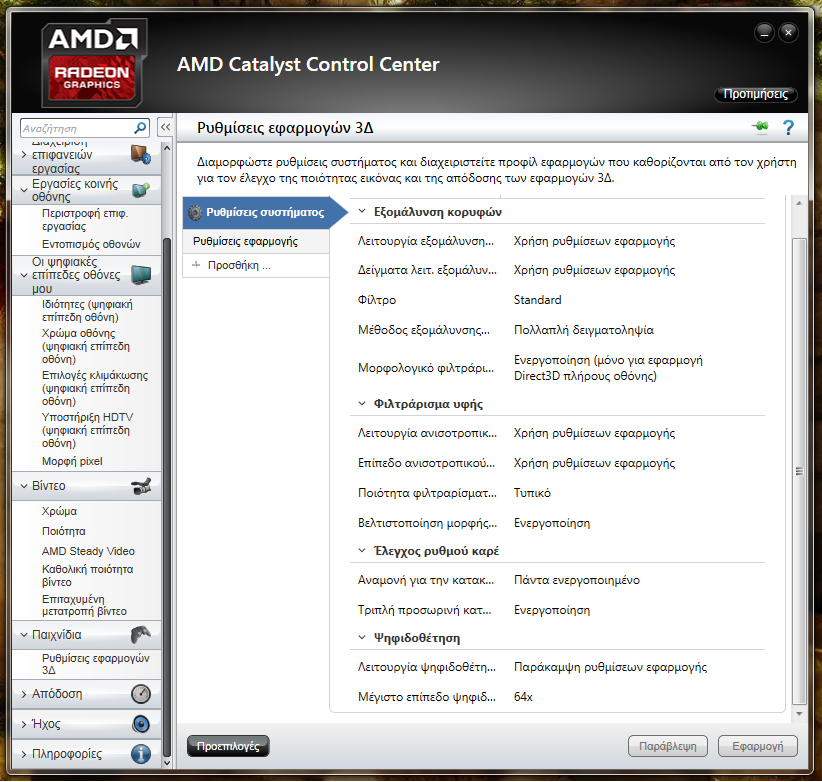Open the Χρώμα item under Βίντεο
The height and width of the screenshot is (782, 822).
[59, 511]
